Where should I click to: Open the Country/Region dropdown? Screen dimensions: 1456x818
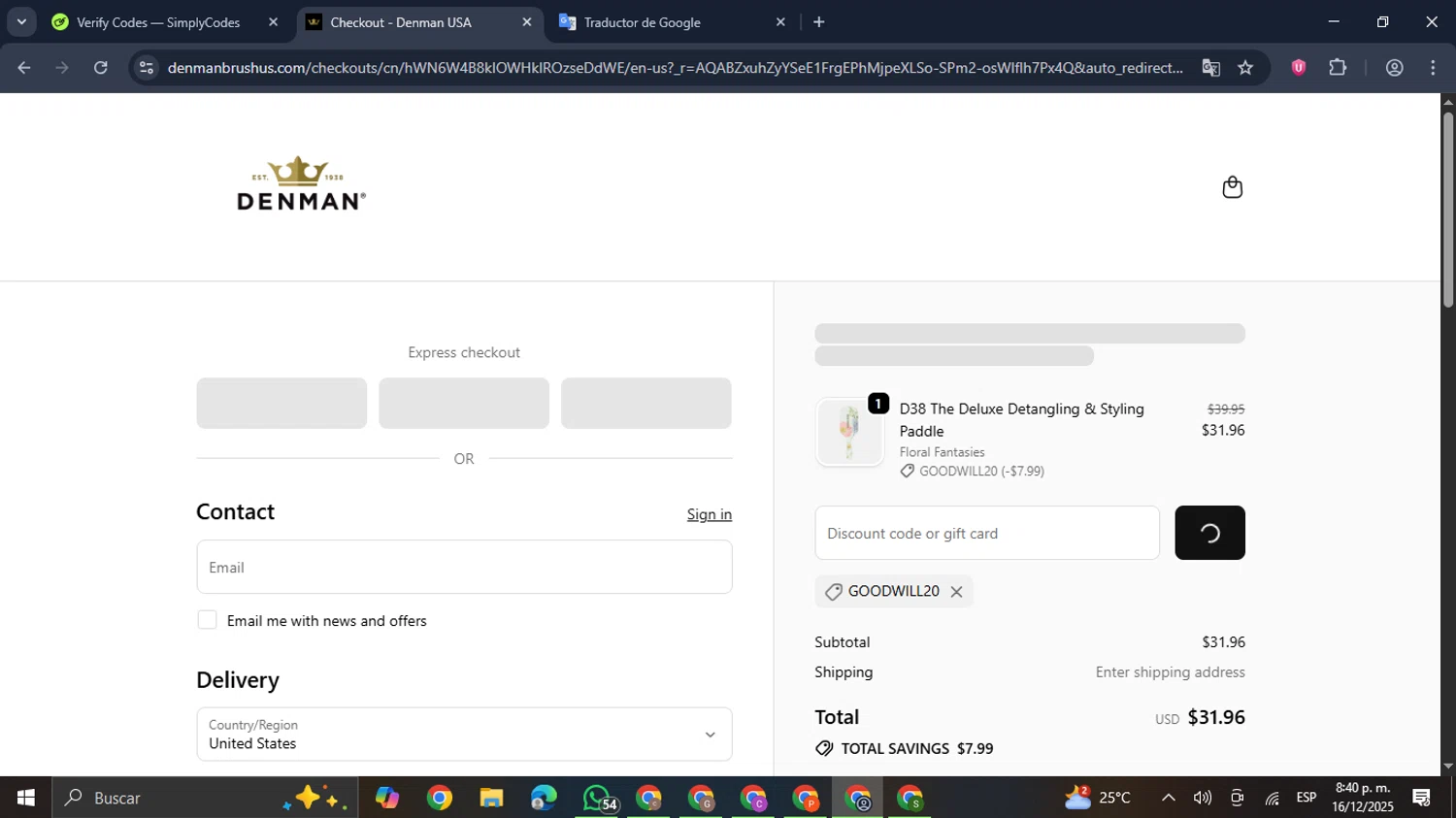(464, 734)
